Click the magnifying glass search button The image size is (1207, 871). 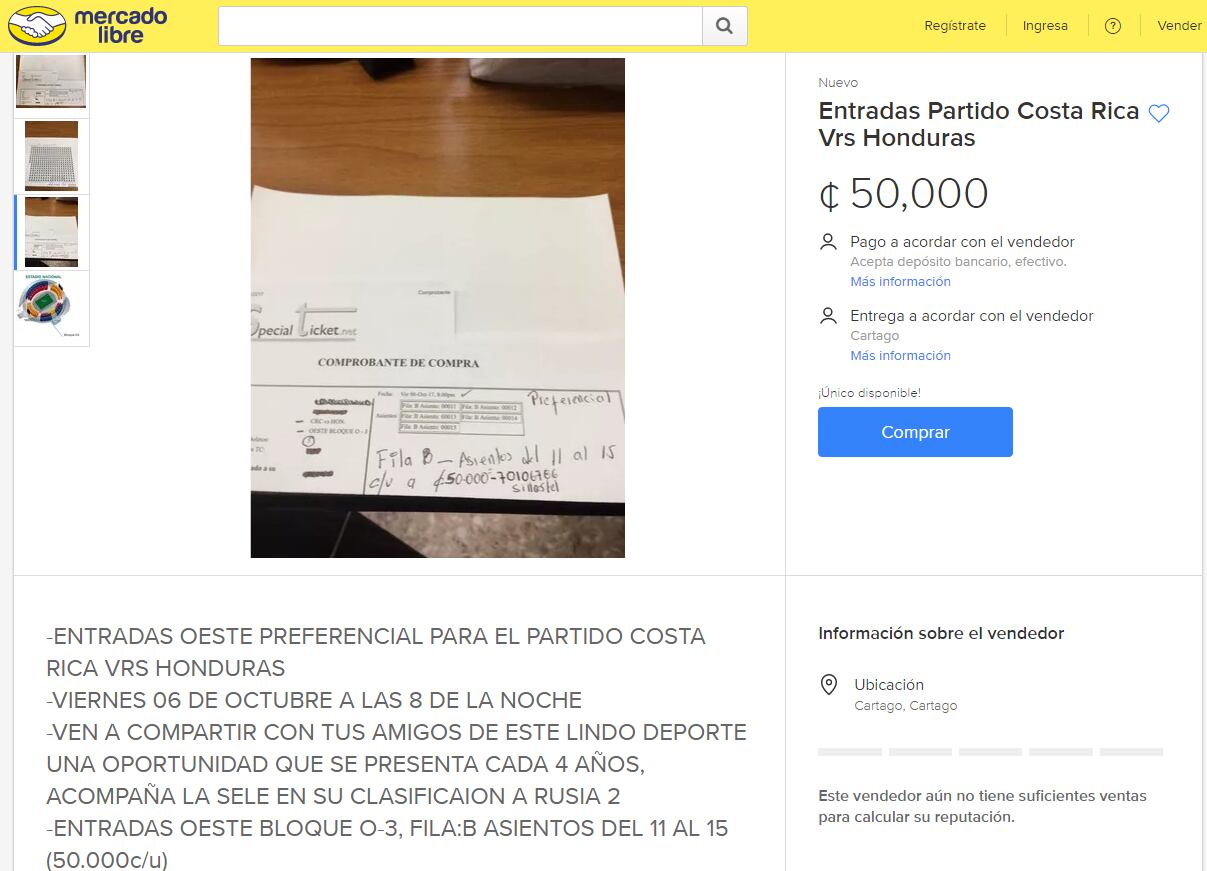point(725,26)
